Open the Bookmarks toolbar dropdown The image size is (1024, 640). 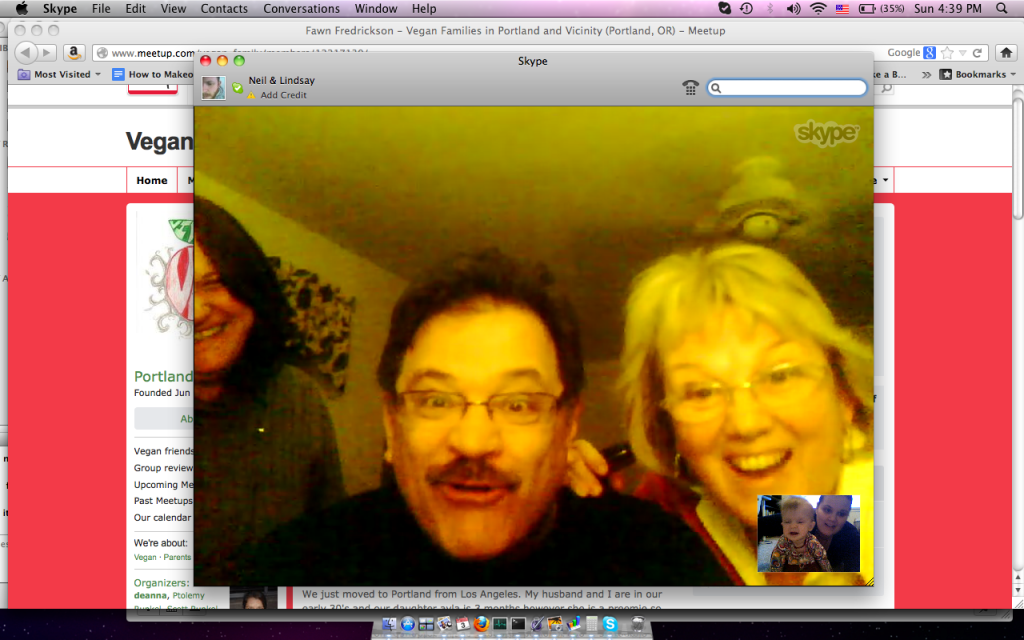click(977, 74)
